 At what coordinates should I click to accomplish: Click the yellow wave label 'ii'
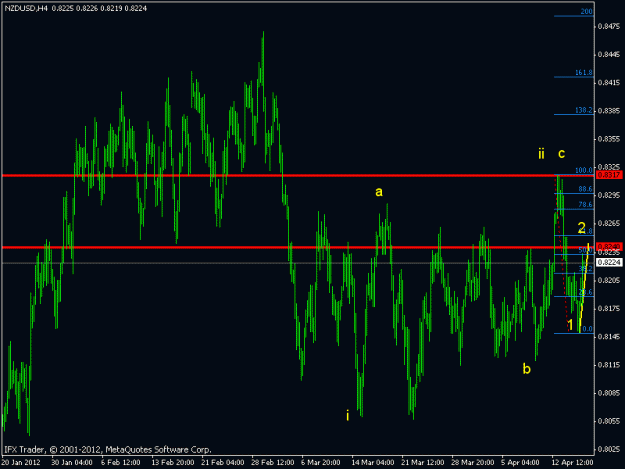(541, 153)
